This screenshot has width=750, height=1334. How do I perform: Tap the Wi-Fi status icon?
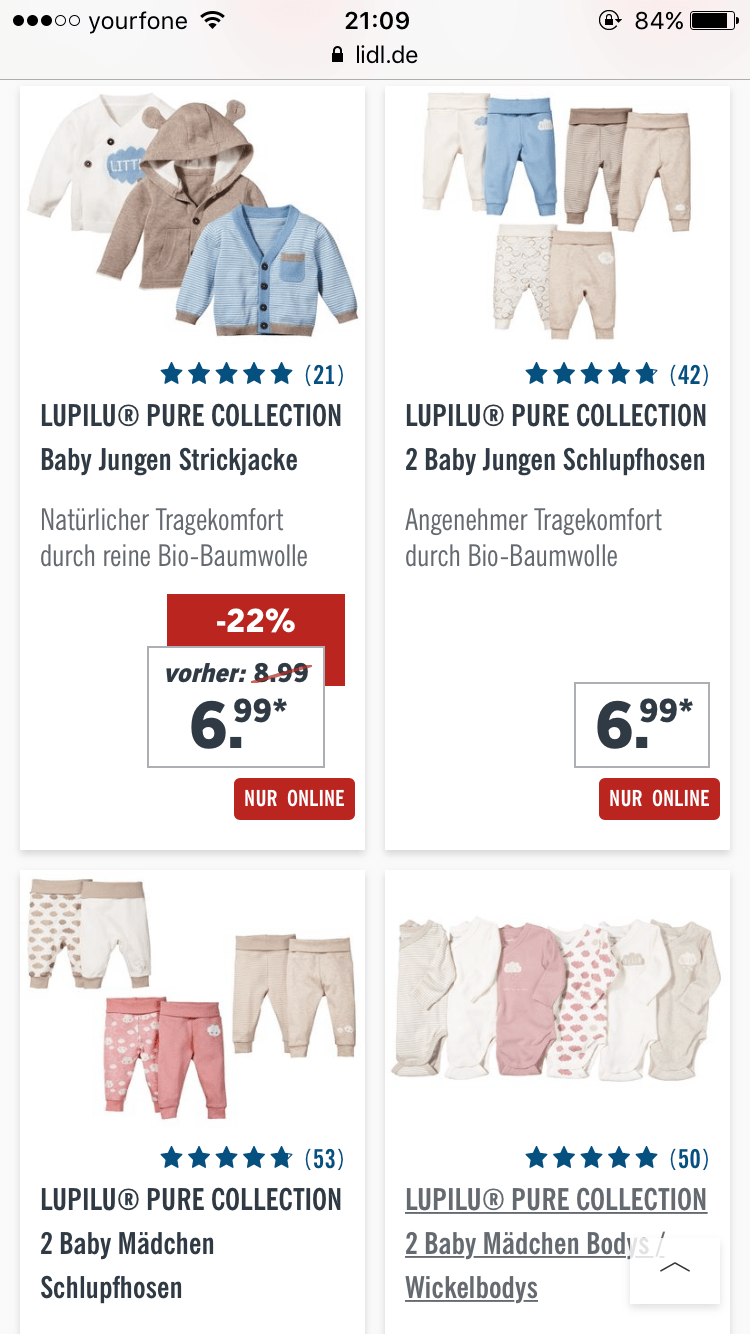212,21
